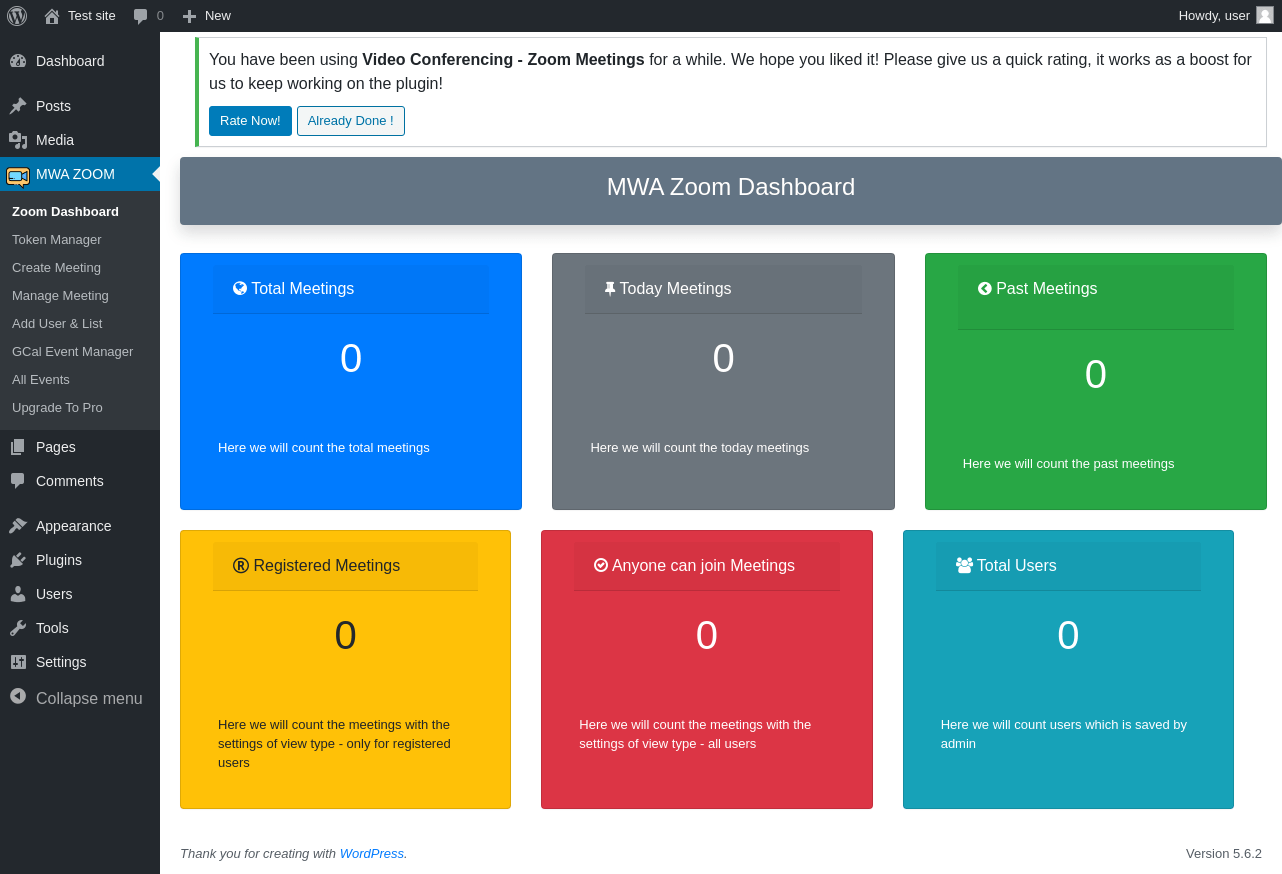The height and width of the screenshot is (874, 1282).
Task: Open the user avatar in admin bar
Action: (1265, 15)
